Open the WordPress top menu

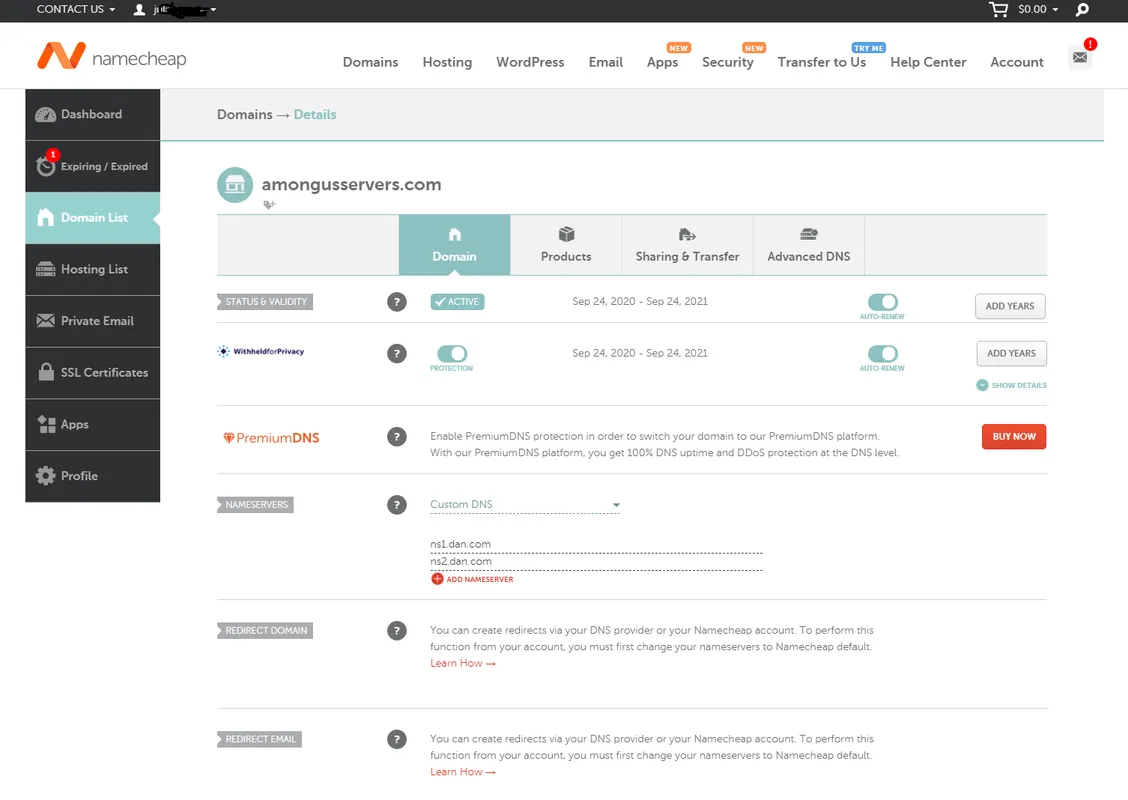point(530,63)
